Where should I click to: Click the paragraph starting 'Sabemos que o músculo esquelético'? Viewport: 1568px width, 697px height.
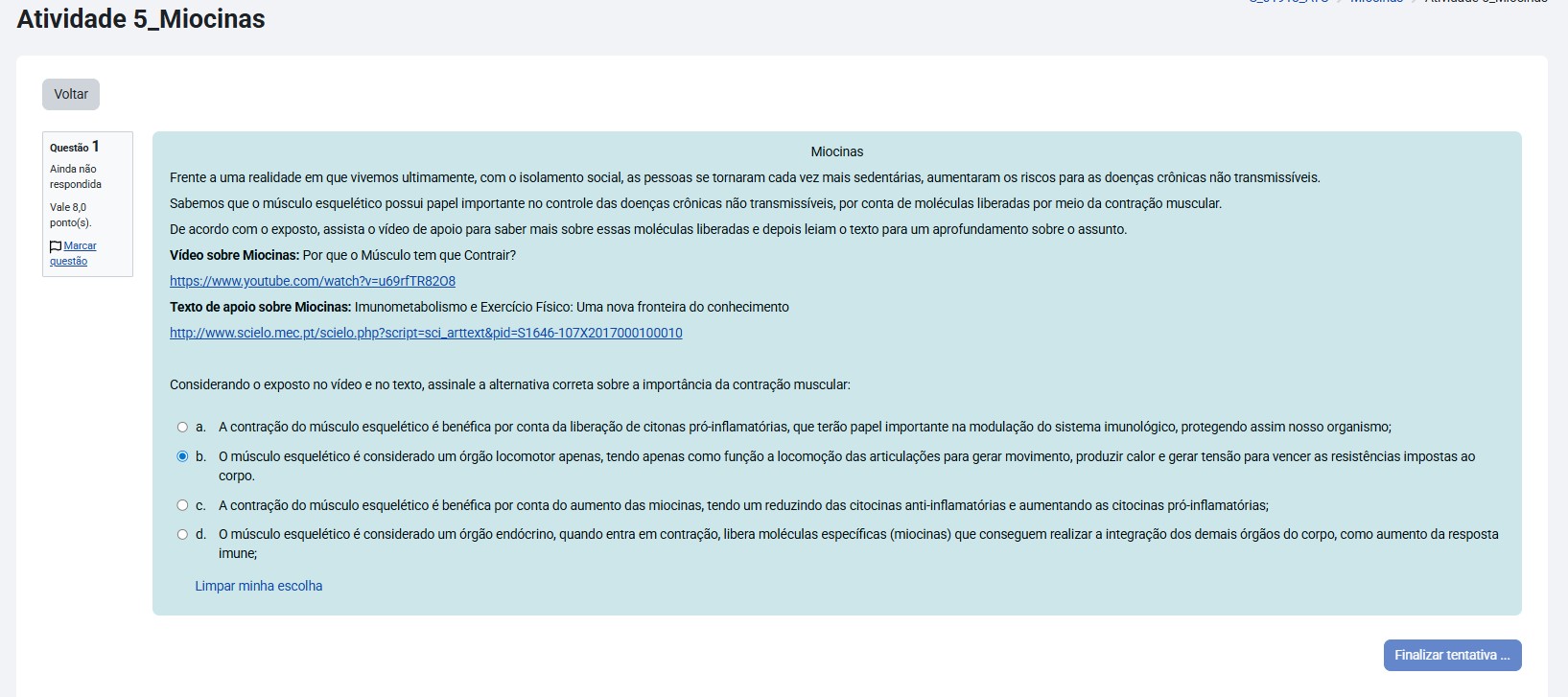(696, 203)
